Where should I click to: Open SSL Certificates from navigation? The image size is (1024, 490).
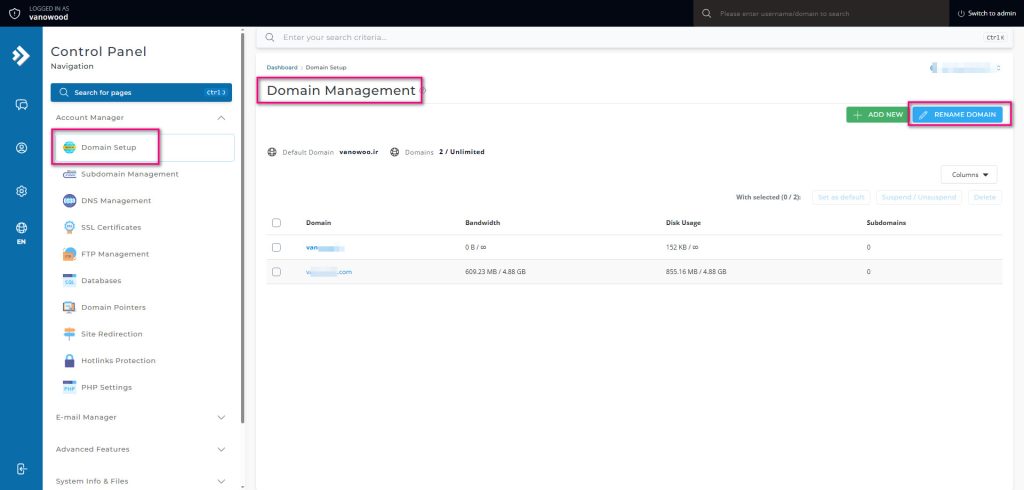point(110,227)
